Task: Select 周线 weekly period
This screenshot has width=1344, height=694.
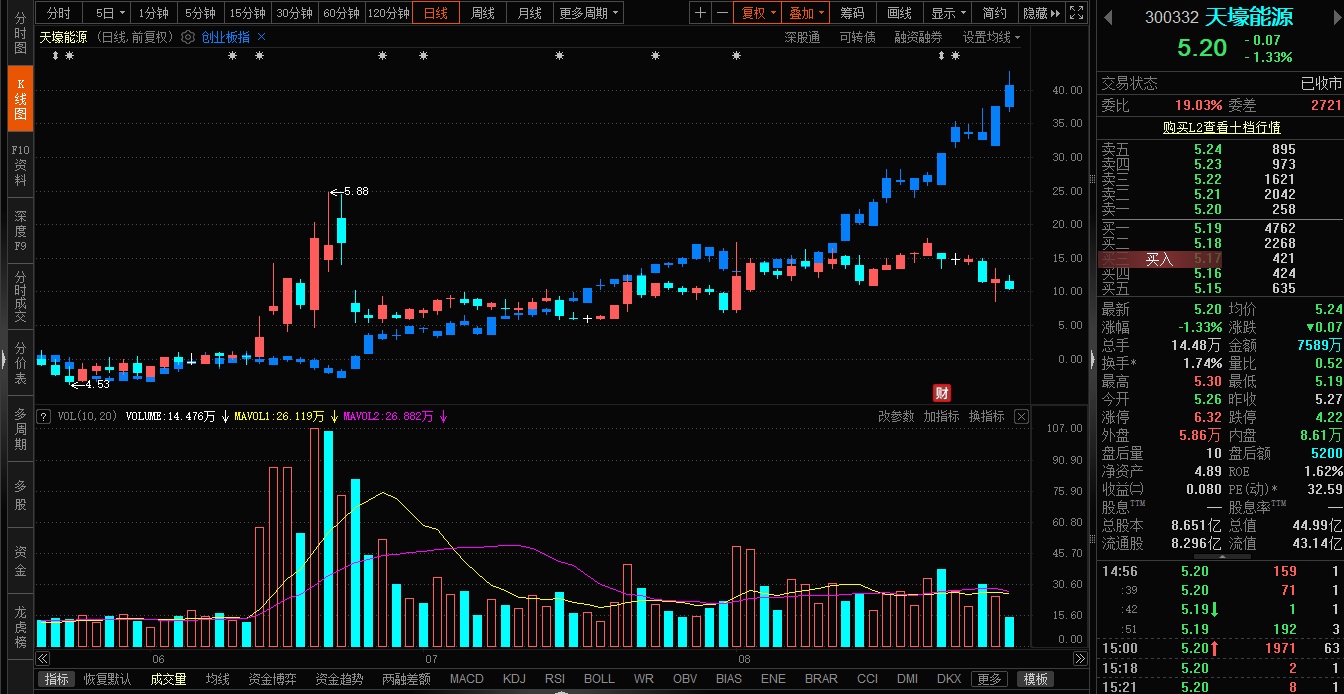Action: pos(483,13)
